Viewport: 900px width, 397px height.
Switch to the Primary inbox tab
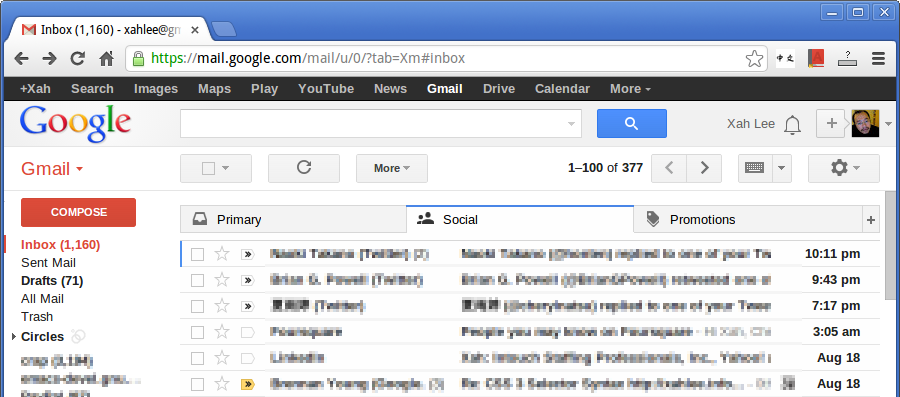click(x=293, y=220)
